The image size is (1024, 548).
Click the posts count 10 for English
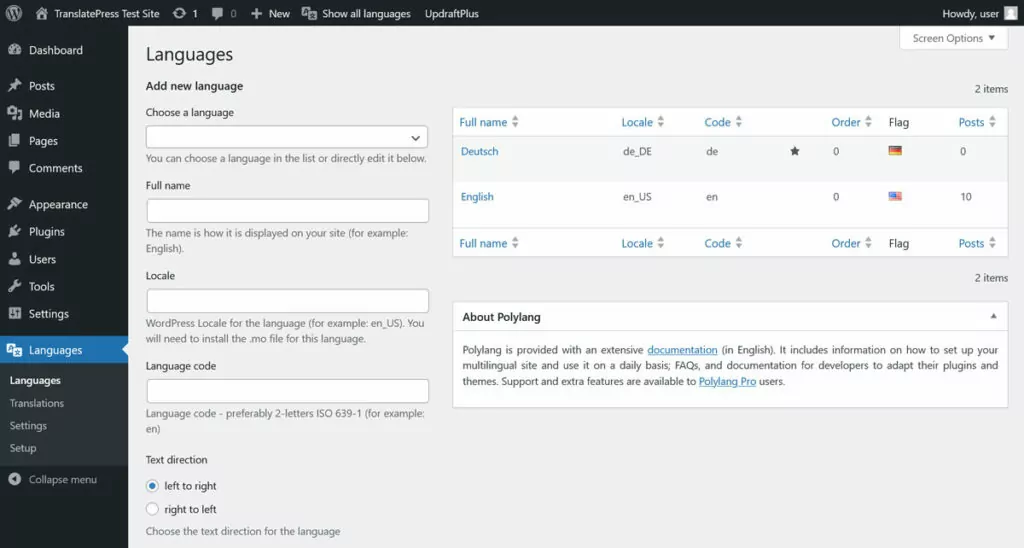pyautogui.click(x=965, y=197)
